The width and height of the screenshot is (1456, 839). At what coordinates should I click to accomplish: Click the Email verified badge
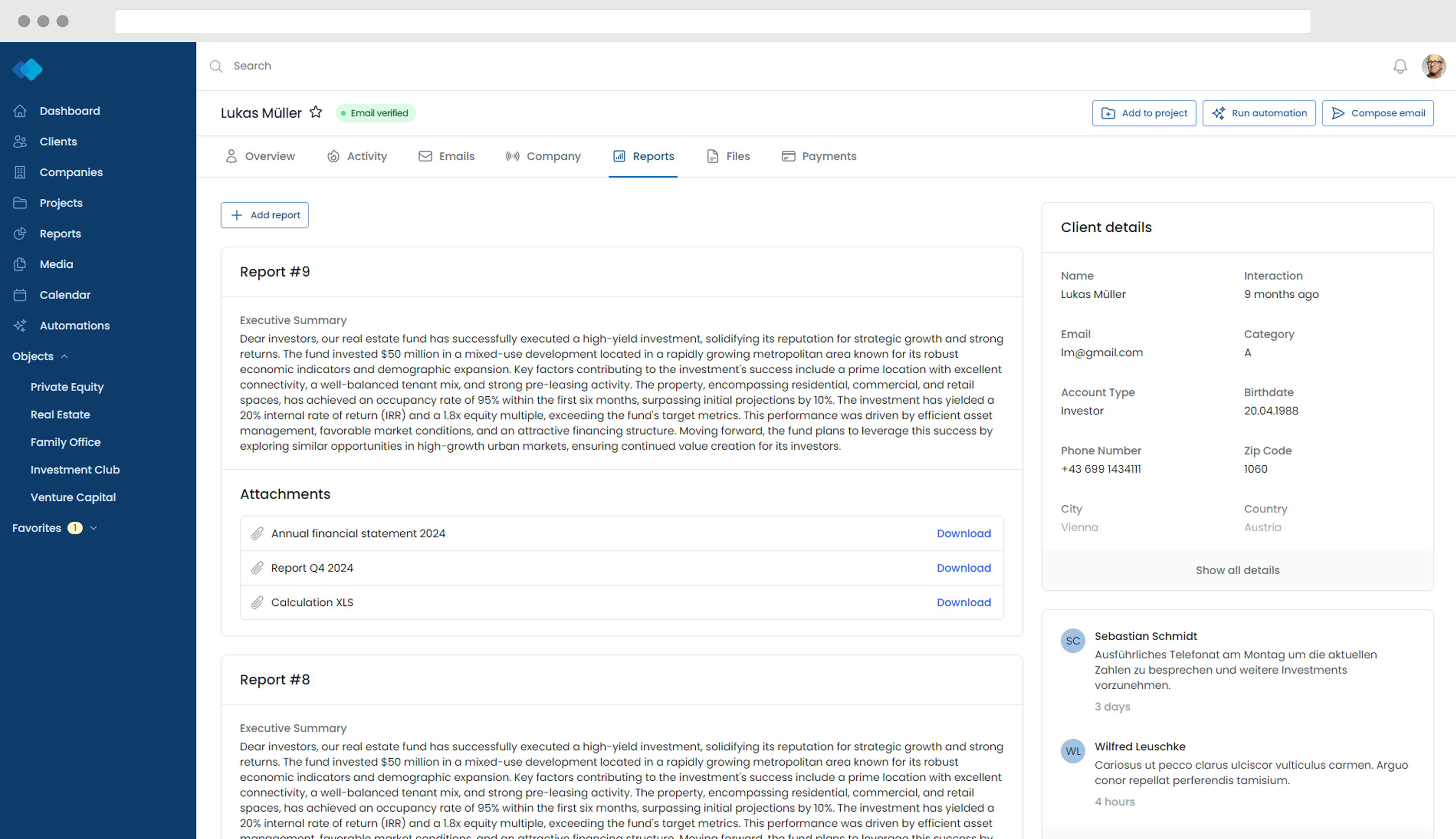pyautogui.click(x=376, y=113)
